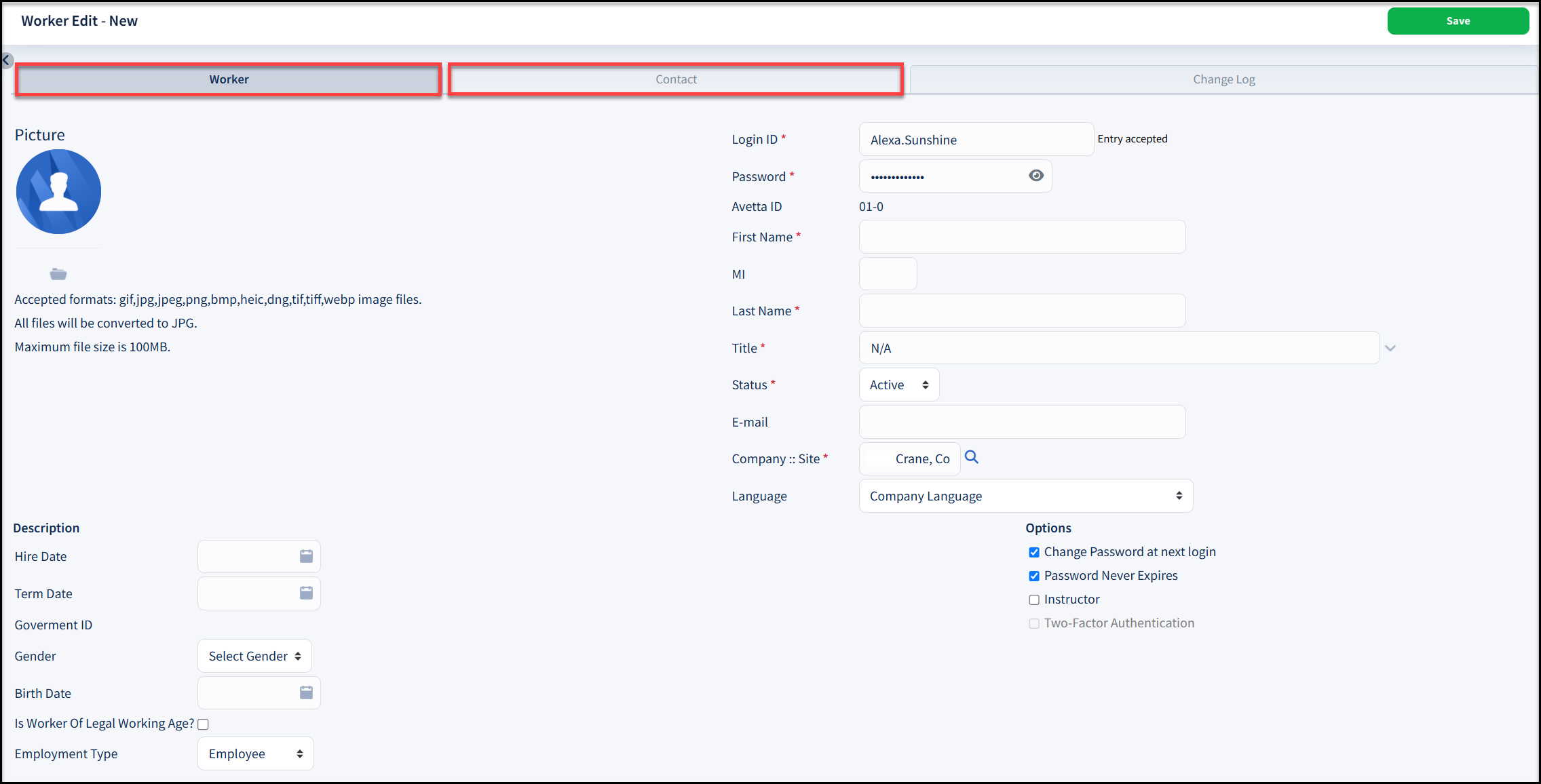
Task: Show password using the eye icon
Action: pos(1035,176)
